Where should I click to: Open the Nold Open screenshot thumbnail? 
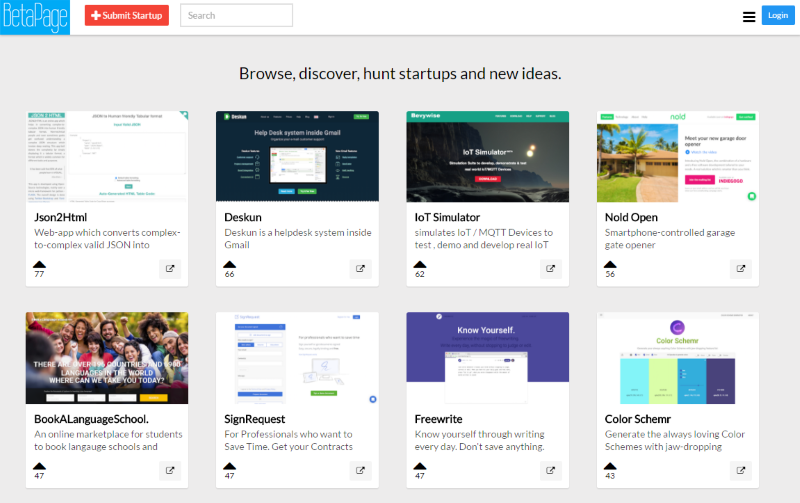tap(678, 157)
